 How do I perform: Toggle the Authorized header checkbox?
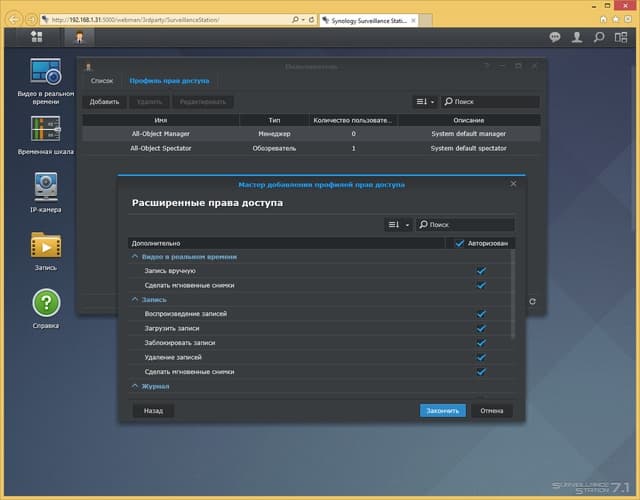click(x=460, y=243)
